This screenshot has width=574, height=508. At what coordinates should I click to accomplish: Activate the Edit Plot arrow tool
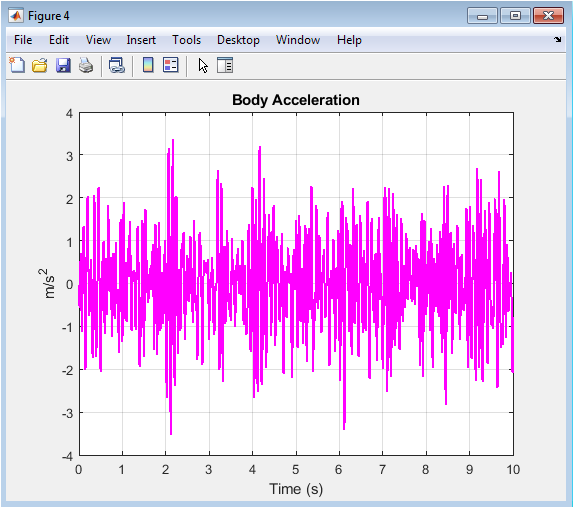click(x=203, y=66)
